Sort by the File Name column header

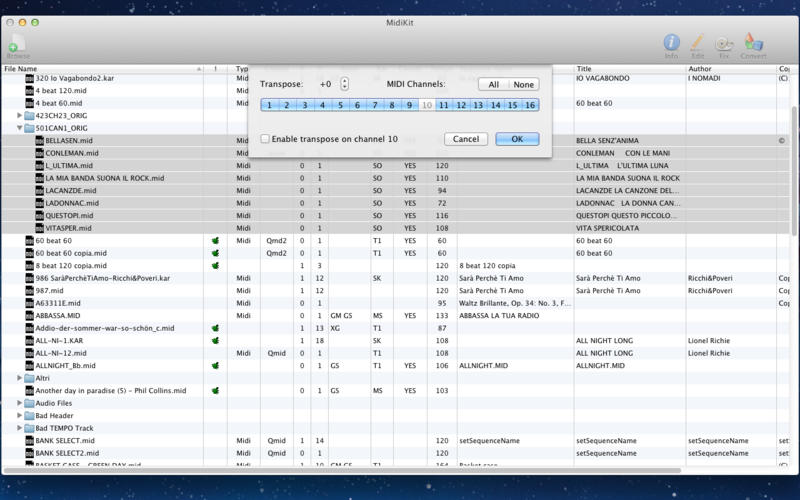pyautogui.click(x=100, y=69)
